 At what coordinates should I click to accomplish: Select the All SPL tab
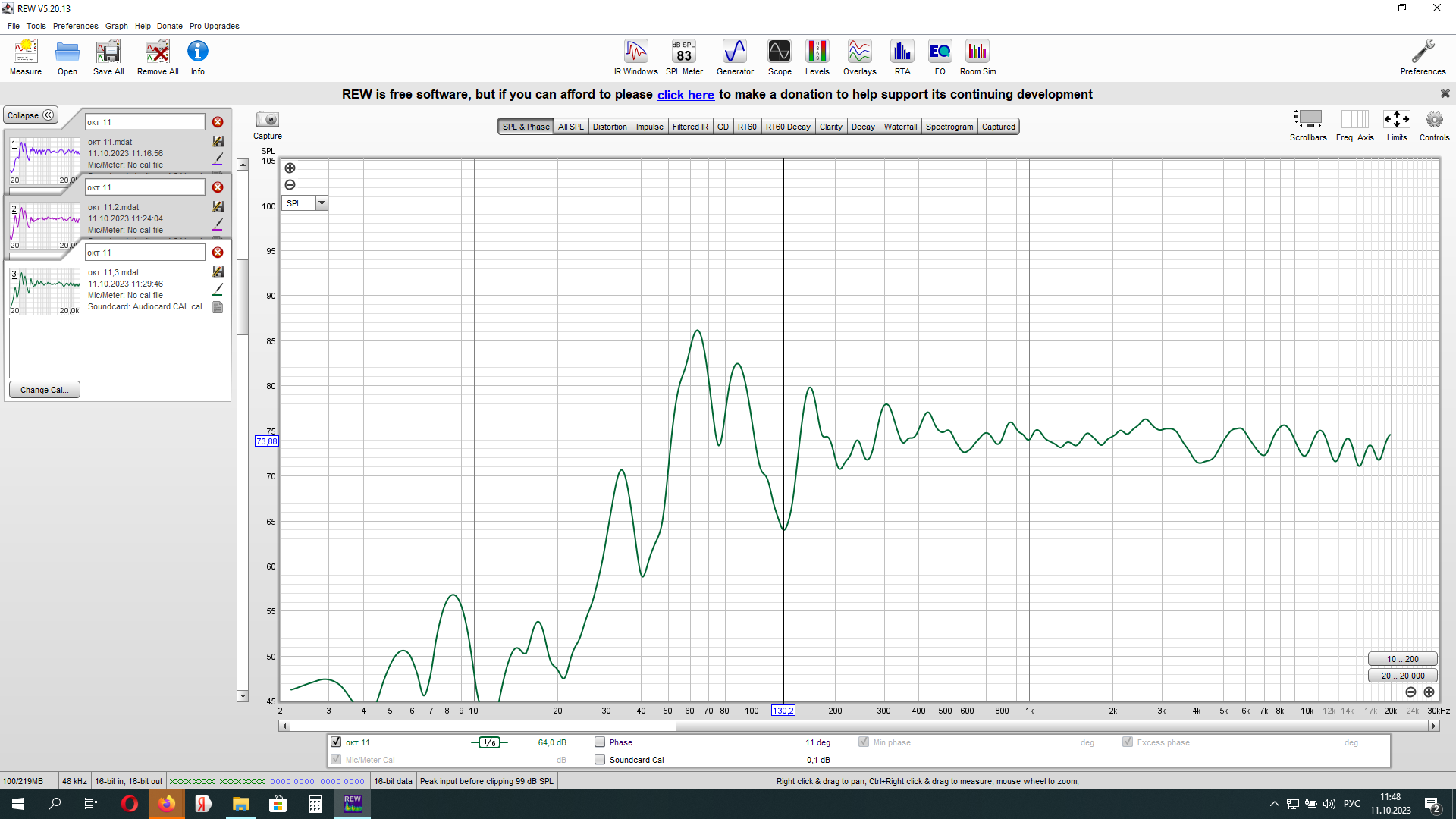point(571,127)
